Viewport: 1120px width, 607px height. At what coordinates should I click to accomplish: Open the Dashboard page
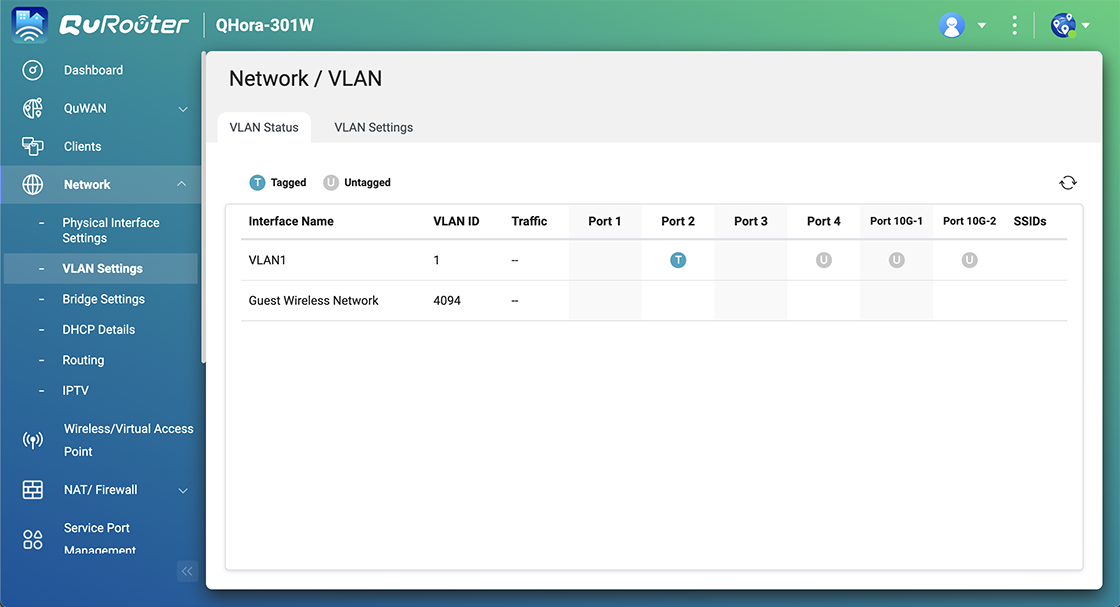pyautogui.click(x=93, y=70)
